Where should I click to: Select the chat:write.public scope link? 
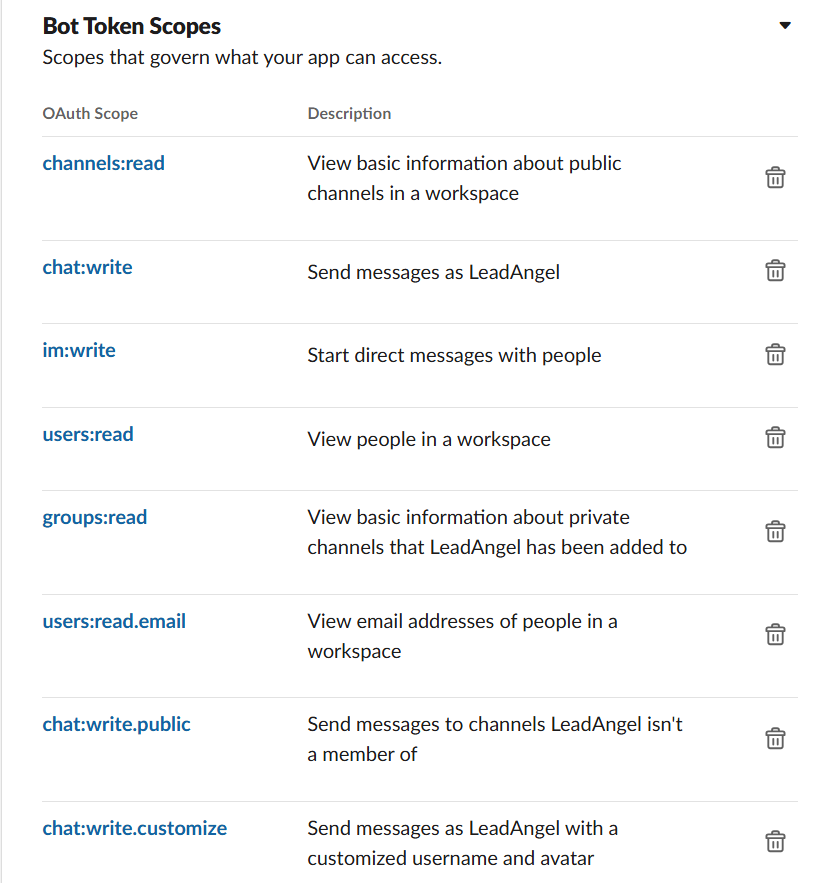pos(116,724)
